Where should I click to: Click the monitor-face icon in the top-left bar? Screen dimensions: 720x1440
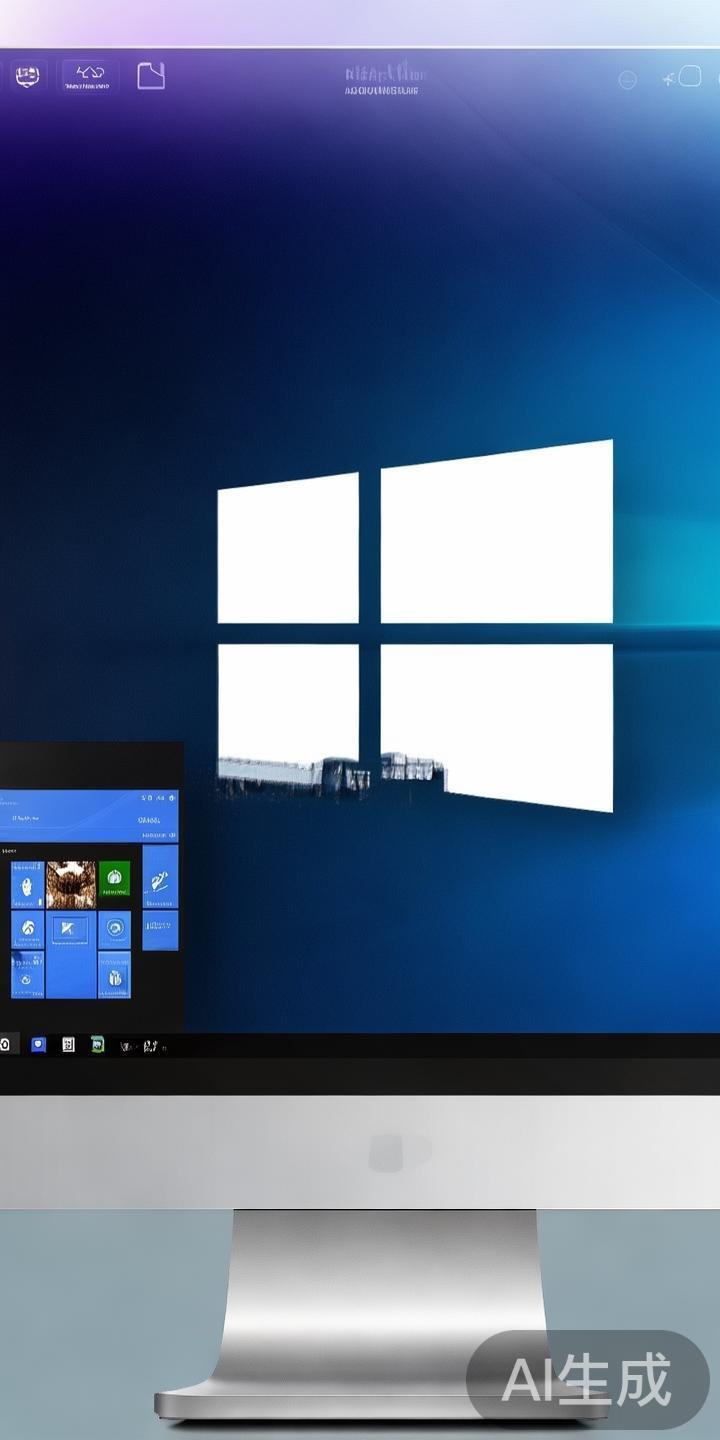pyautogui.click(x=26, y=76)
